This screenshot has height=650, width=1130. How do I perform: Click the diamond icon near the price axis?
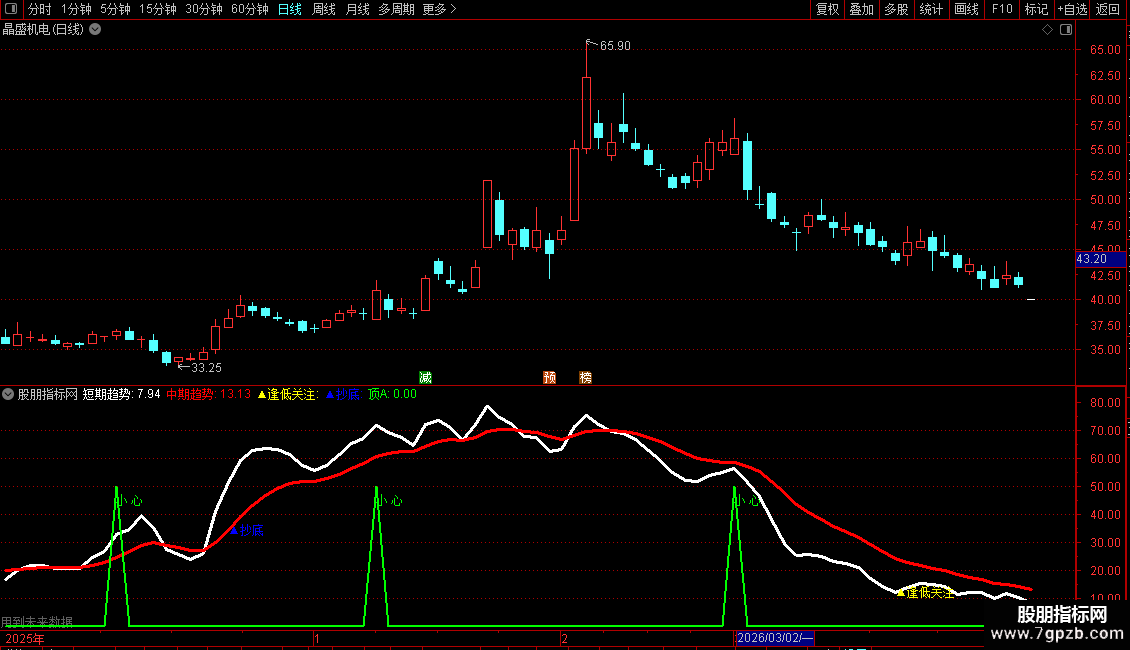(x=1047, y=30)
